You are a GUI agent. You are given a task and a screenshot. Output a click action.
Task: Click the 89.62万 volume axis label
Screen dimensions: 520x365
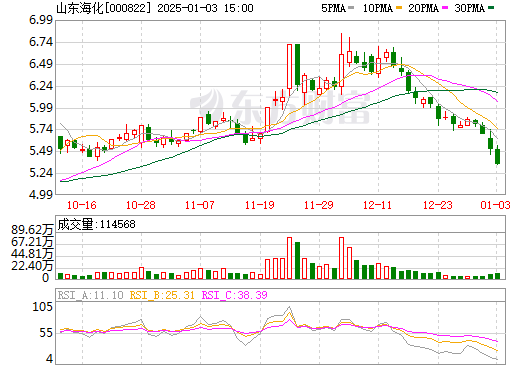click(32, 230)
